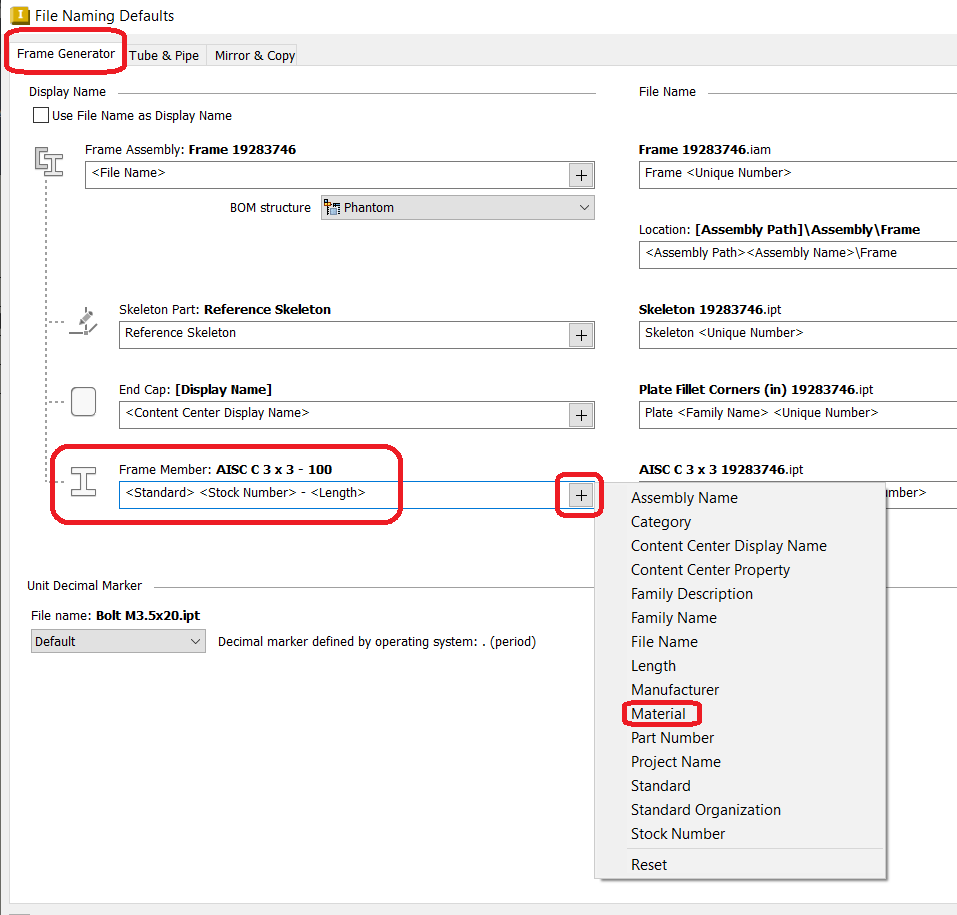Click plus button beside Reference Skeleton field
Image resolution: width=957 pixels, height=915 pixels.
581,336
